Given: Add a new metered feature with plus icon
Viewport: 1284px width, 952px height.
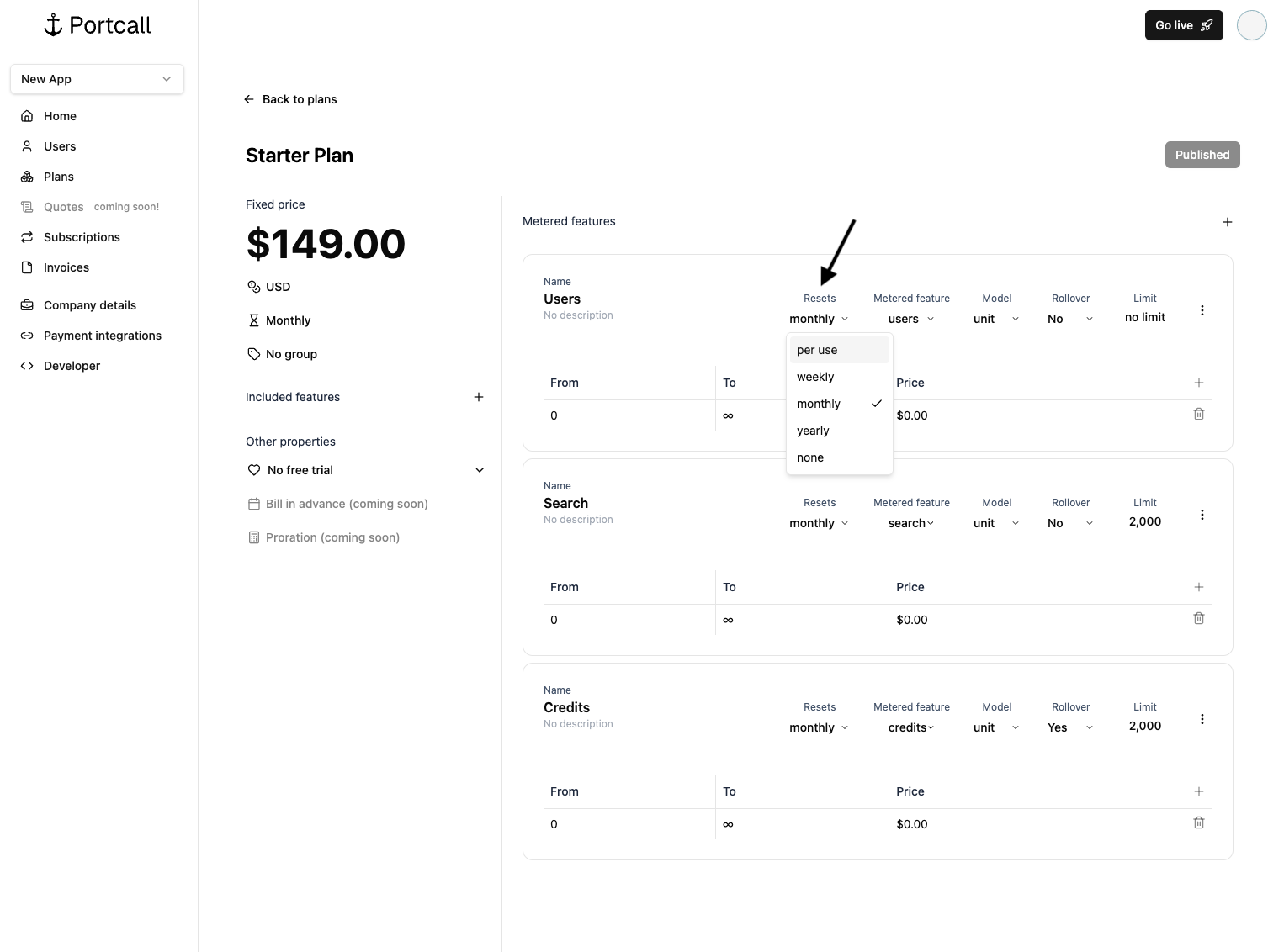Looking at the screenshot, I should pyautogui.click(x=1227, y=222).
